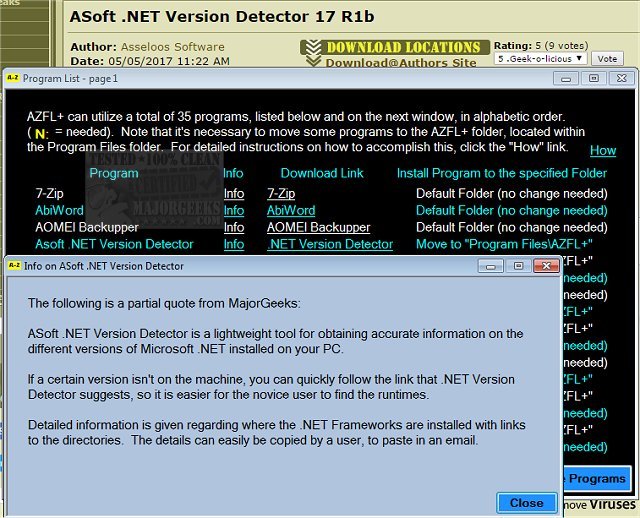Close the Program List window with the X
Image resolution: width=640 pixels, height=518 pixels.
[621, 78]
